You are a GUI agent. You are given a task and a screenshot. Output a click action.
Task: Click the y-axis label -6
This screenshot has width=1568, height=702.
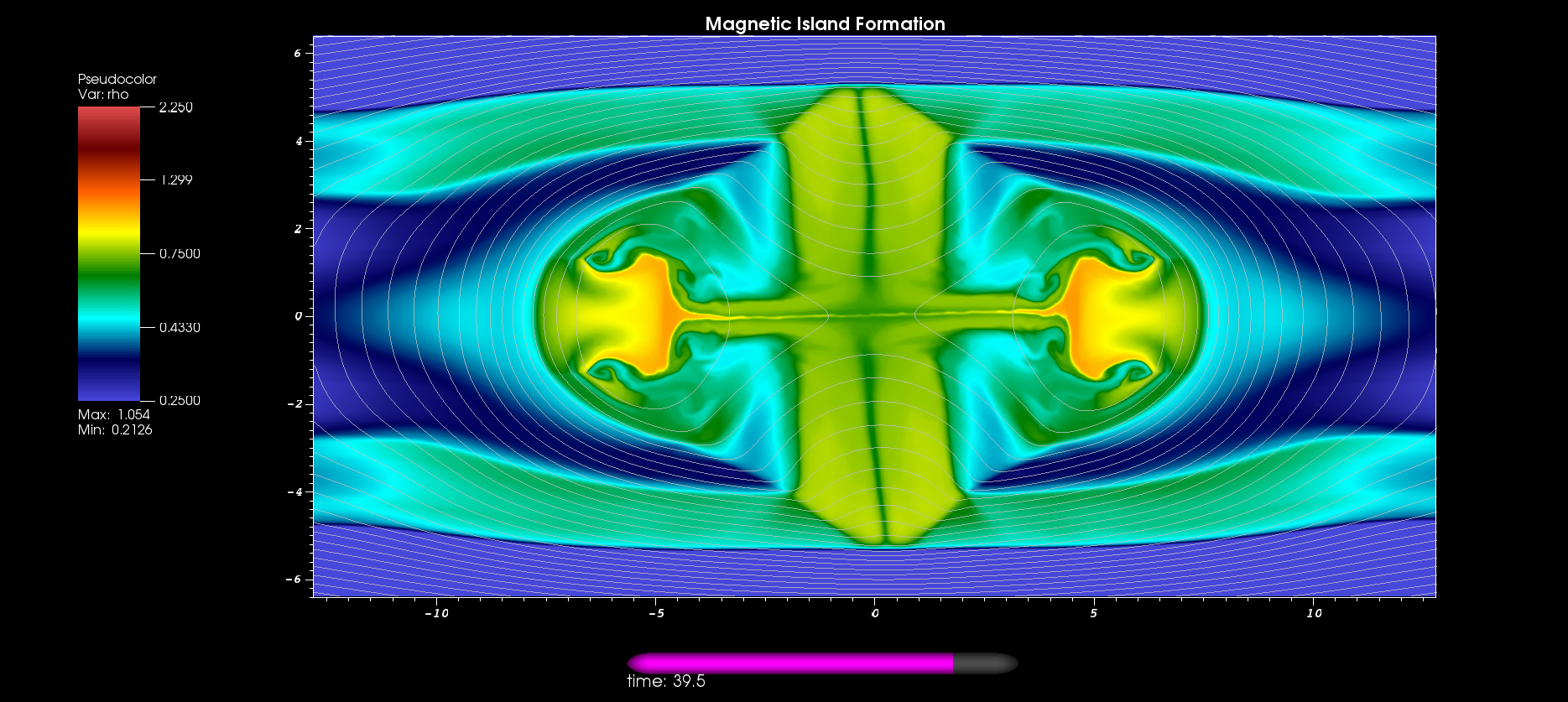[294, 579]
